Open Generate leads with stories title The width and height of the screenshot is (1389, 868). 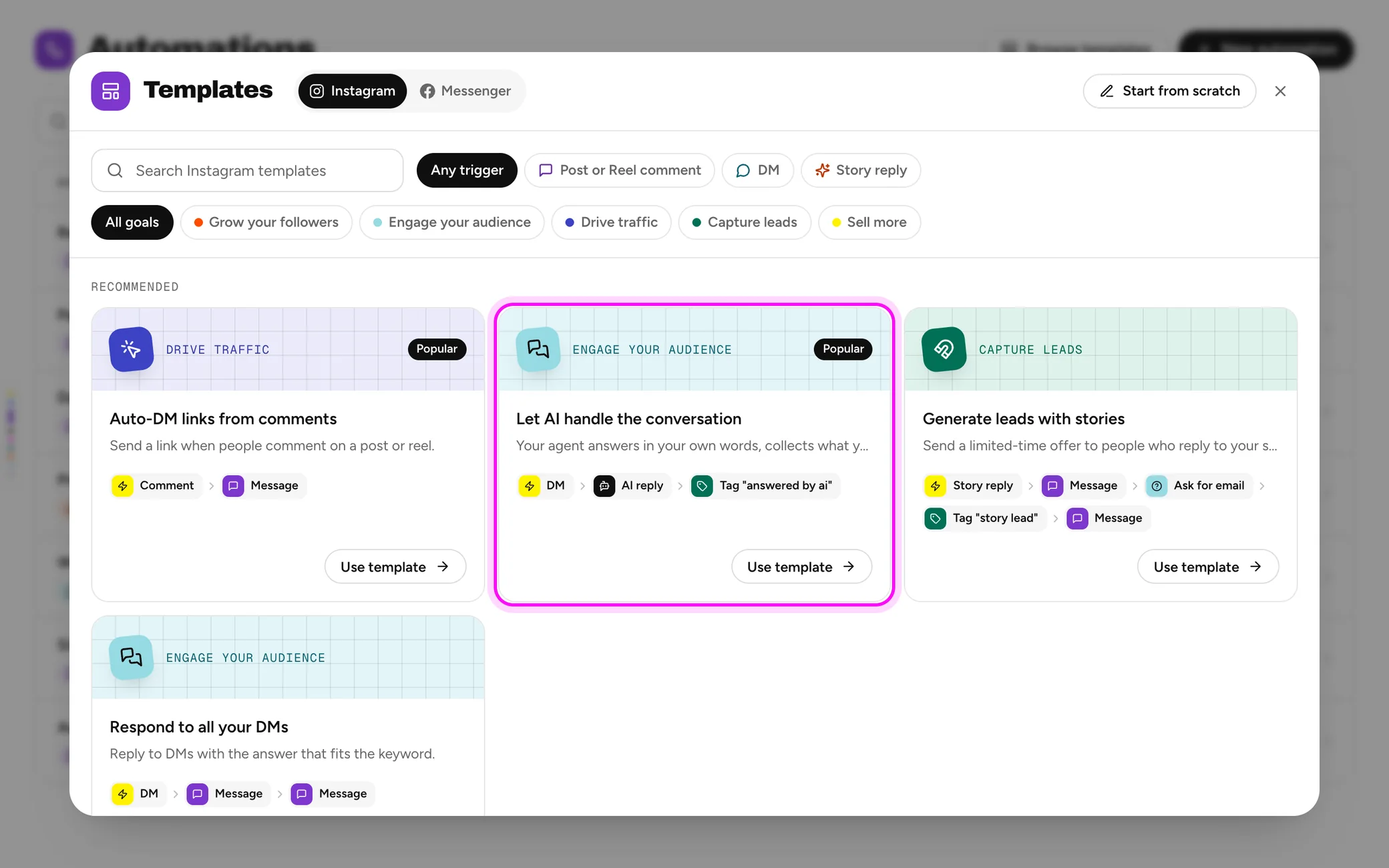1024,419
